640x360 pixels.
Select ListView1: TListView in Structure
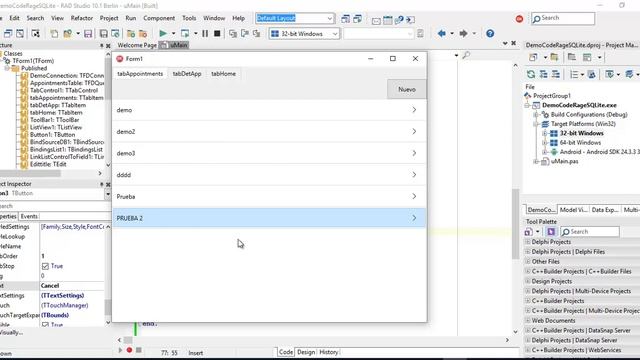click(56, 127)
